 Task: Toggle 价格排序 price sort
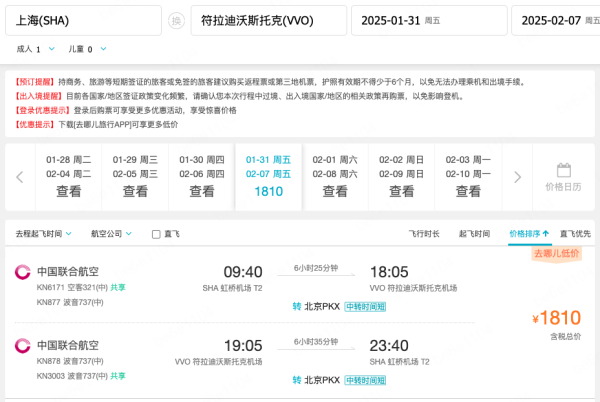tap(529, 234)
